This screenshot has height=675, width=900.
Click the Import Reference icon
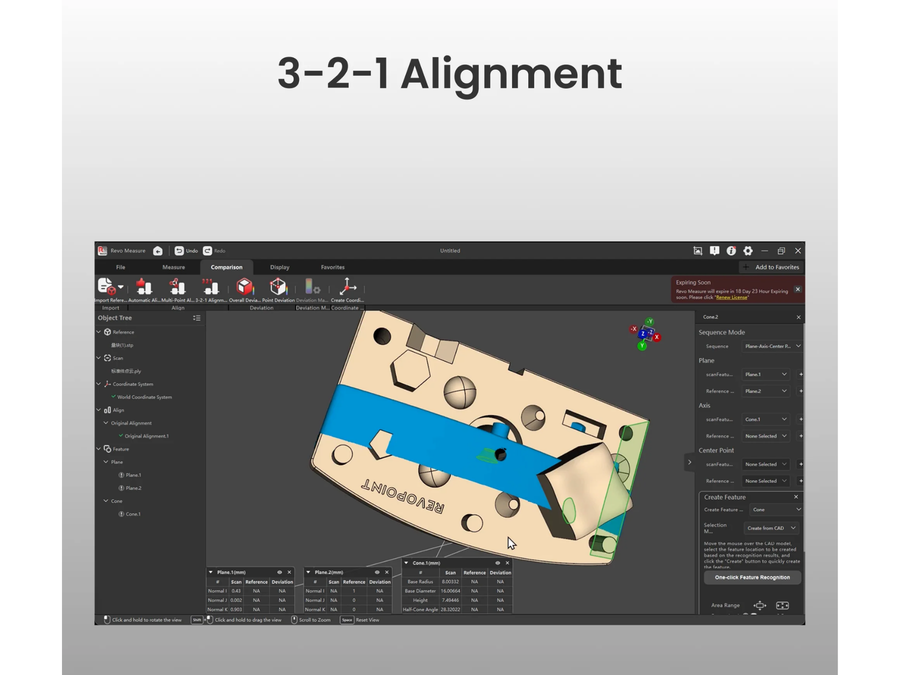107,286
